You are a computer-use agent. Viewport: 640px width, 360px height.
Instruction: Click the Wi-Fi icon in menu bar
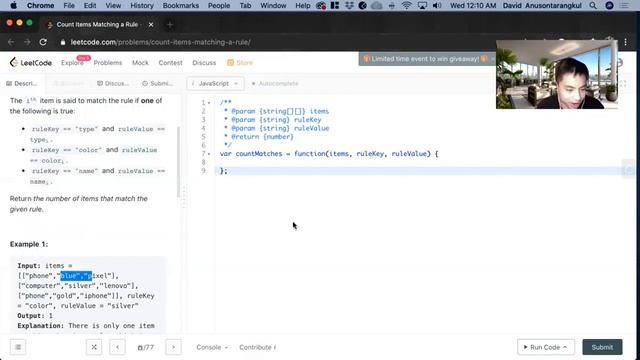(x=406, y=5)
